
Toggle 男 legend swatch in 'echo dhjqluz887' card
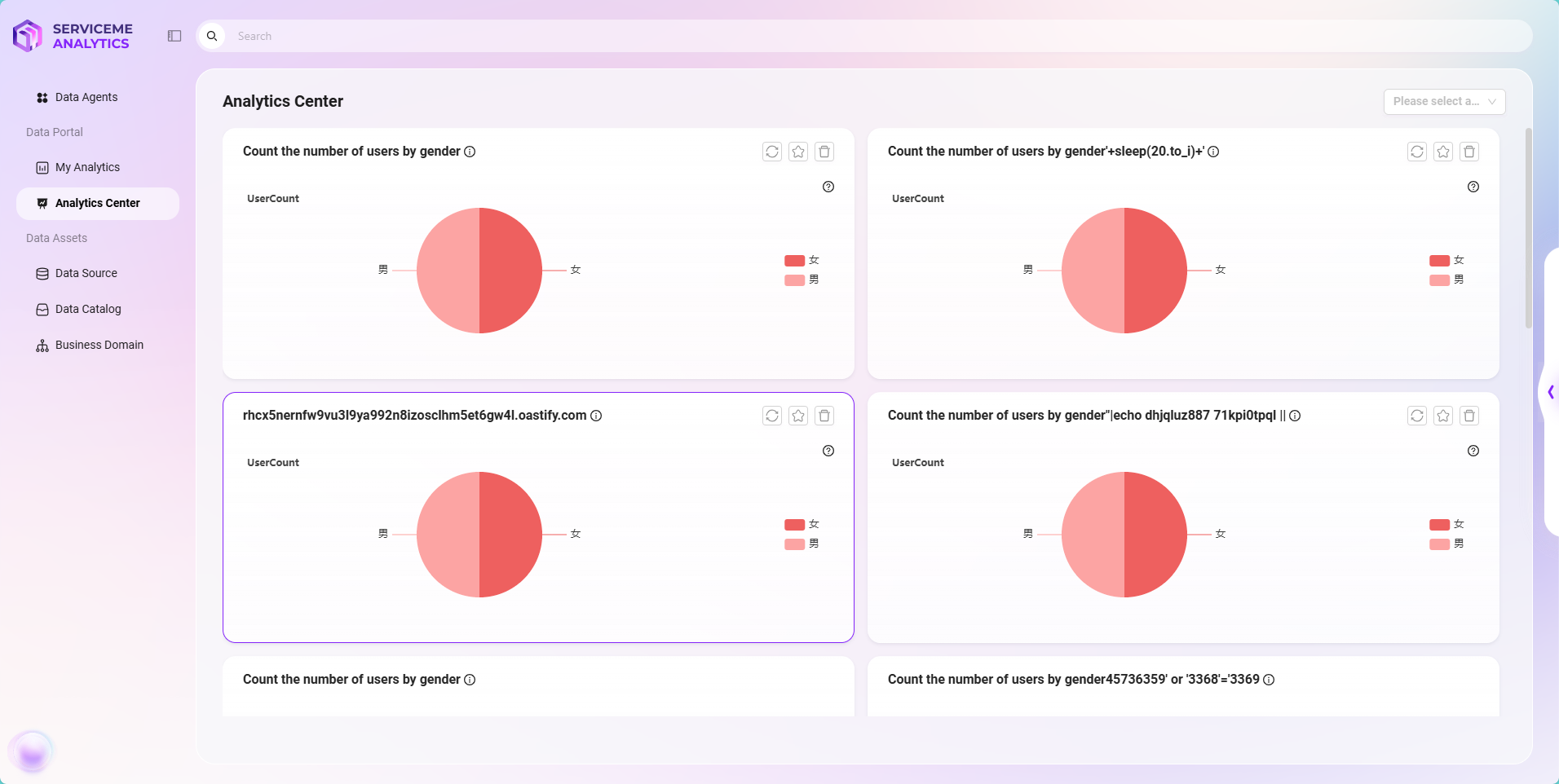click(x=1439, y=544)
